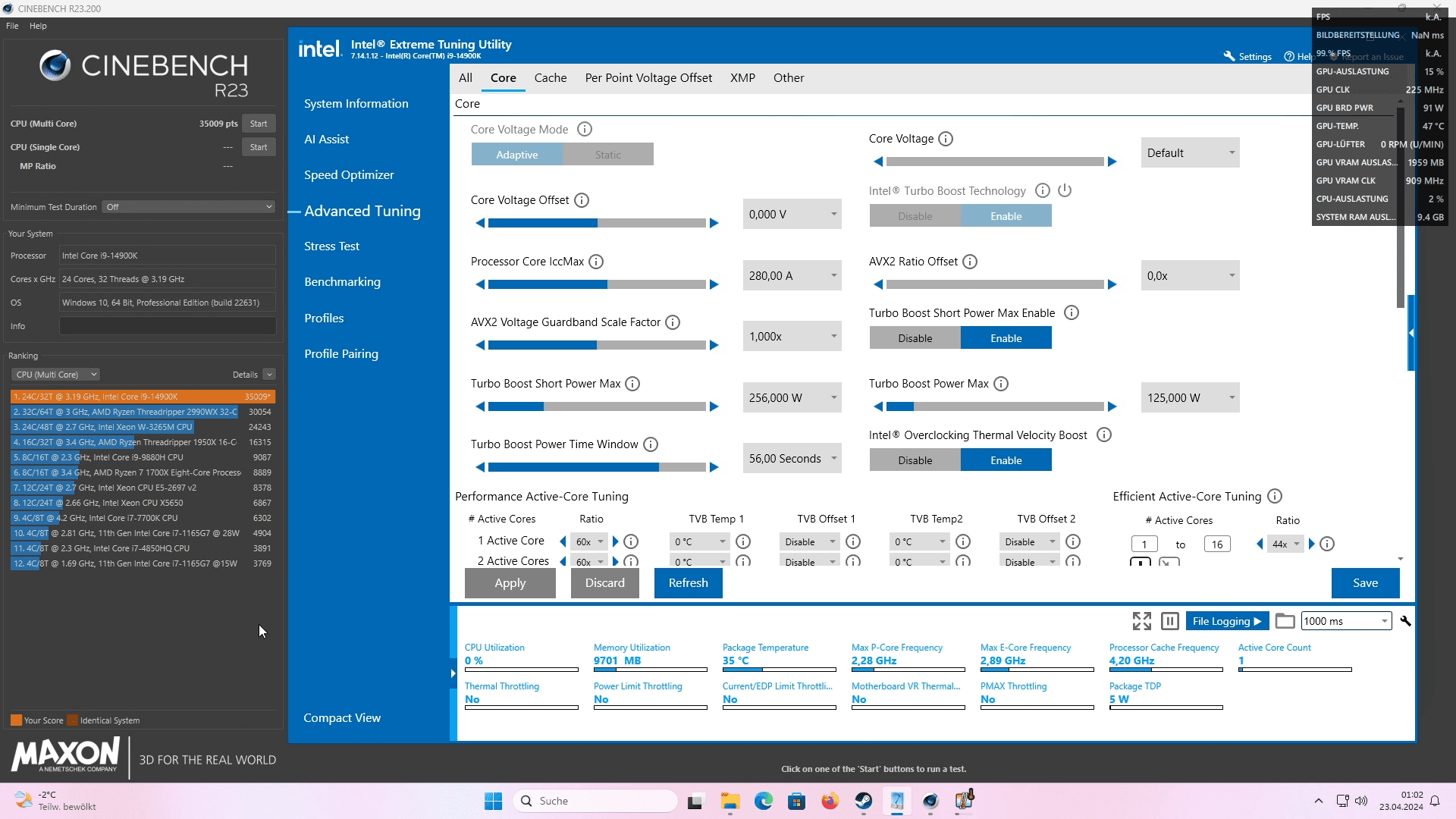1456x819 pixels.
Task: Disable Overclocking Thermal Velocity Boost
Action: pyautogui.click(x=915, y=460)
